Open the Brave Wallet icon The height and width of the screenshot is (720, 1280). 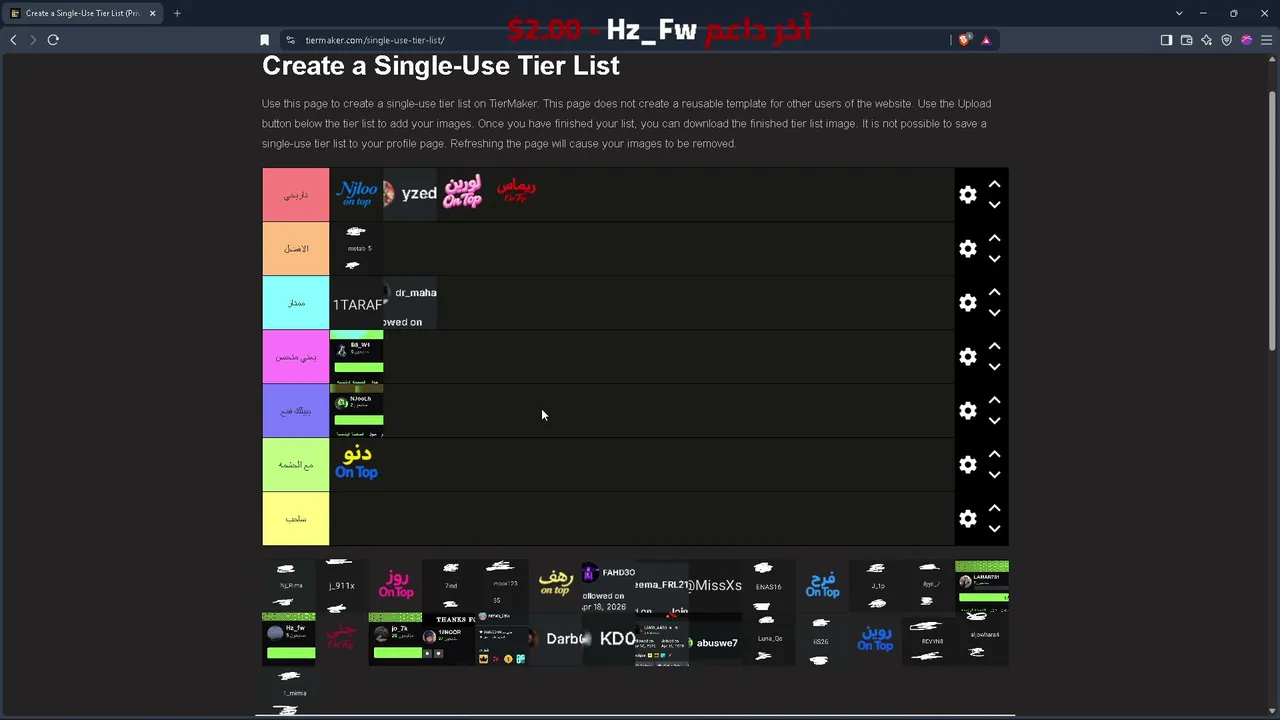[x=1186, y=40]
